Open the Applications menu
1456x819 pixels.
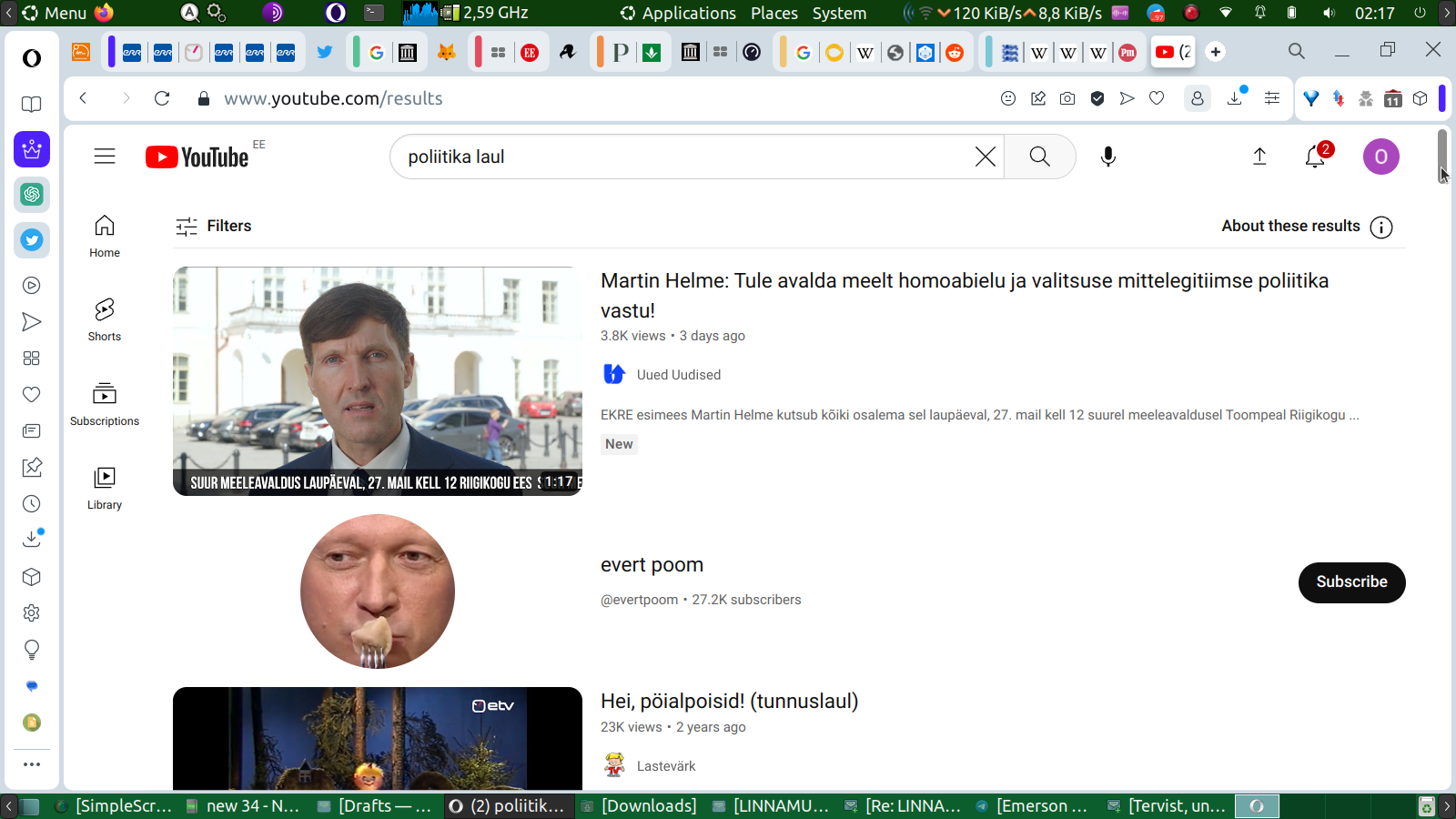(x=679, y=13)
